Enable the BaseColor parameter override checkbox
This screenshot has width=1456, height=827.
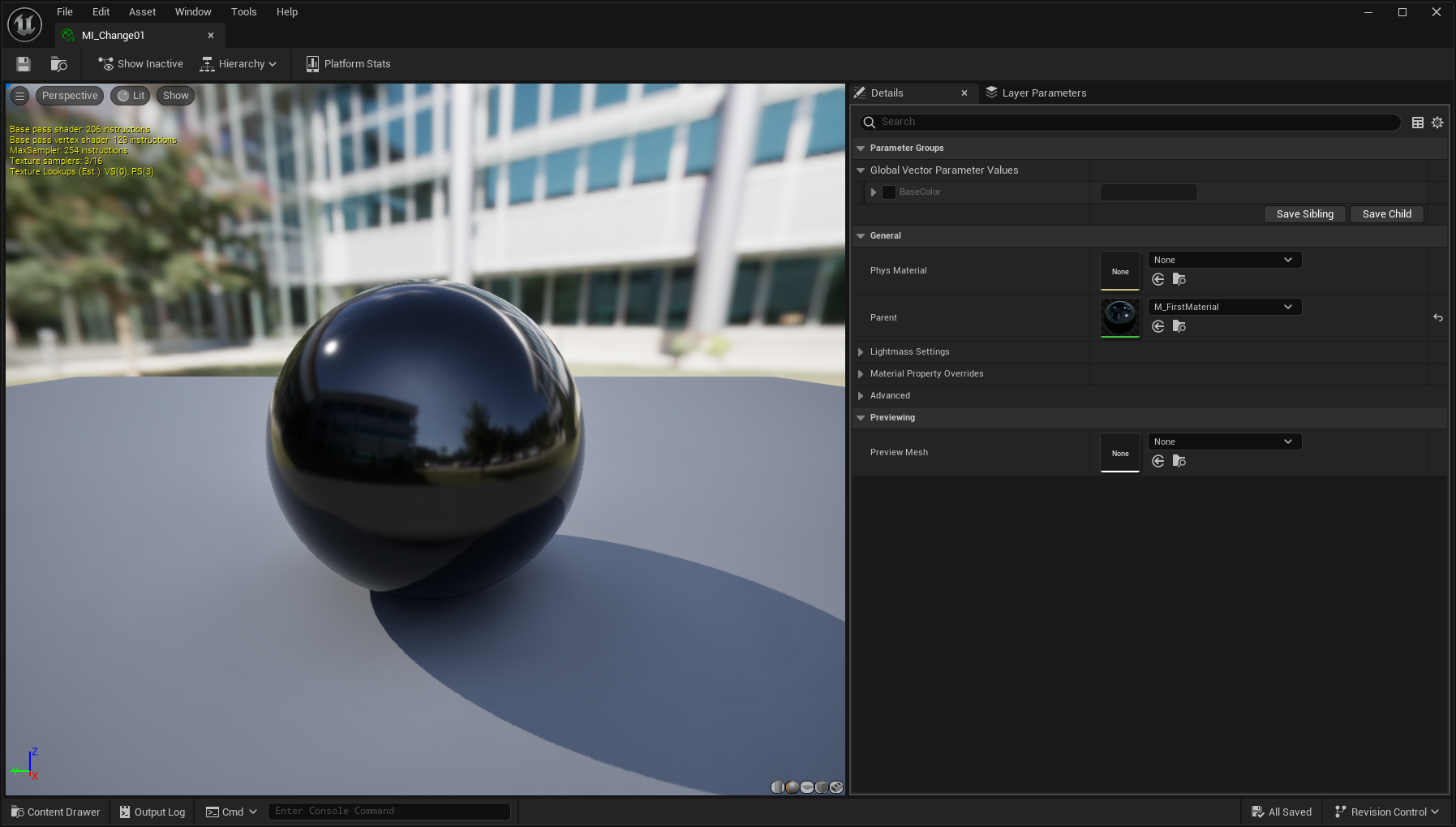point(889,192)
